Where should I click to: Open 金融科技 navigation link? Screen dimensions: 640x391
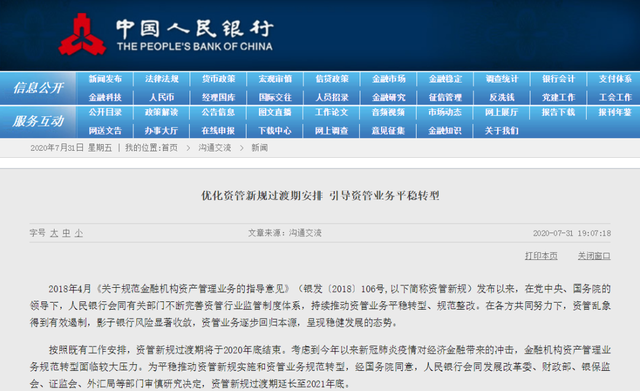click(x=105, y=97)
